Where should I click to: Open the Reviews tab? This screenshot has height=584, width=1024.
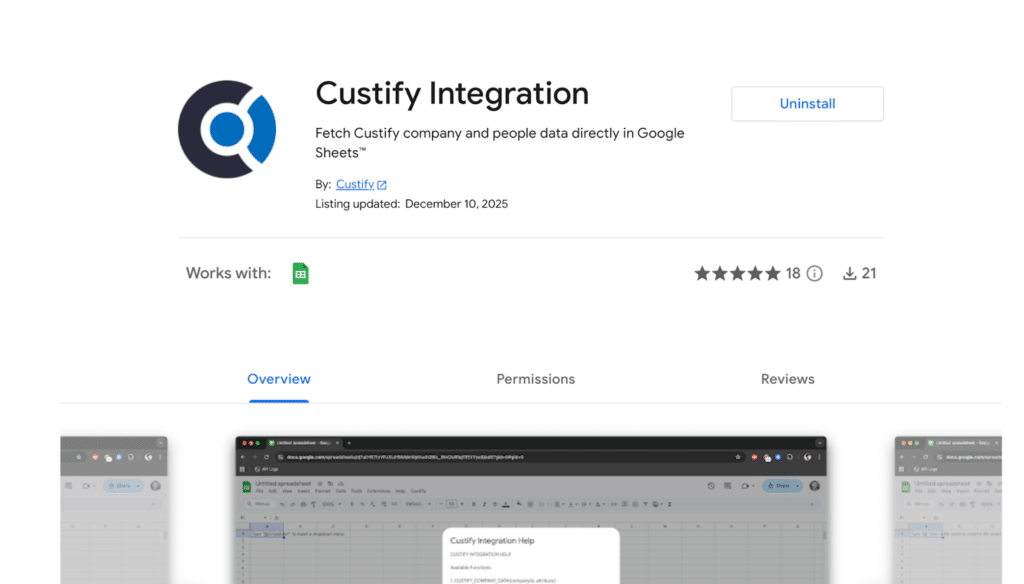click(788, 379)
